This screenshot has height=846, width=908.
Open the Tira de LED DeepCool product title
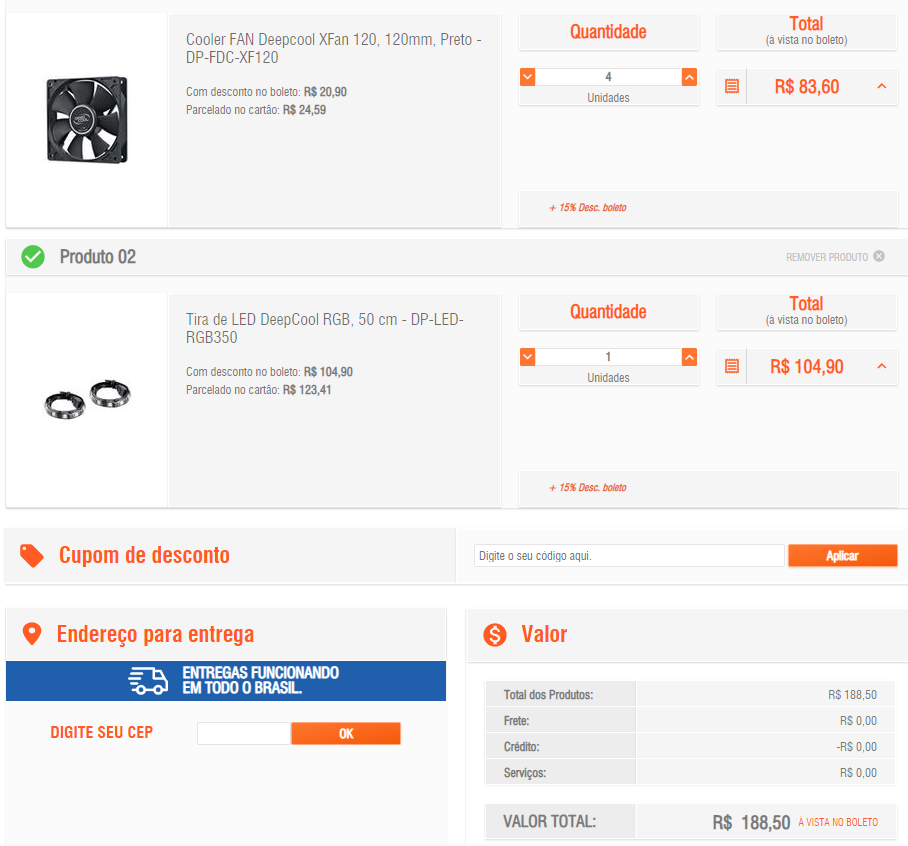[324, 328]
